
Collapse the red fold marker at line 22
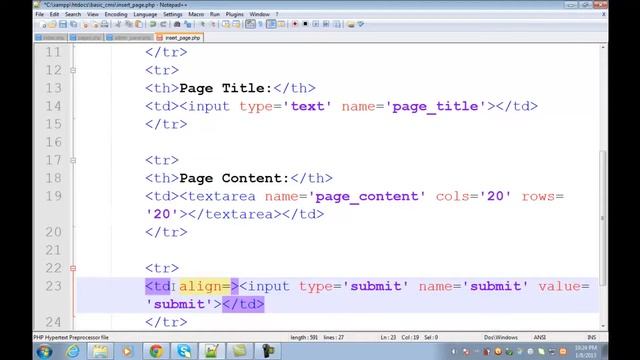[73, 268]
